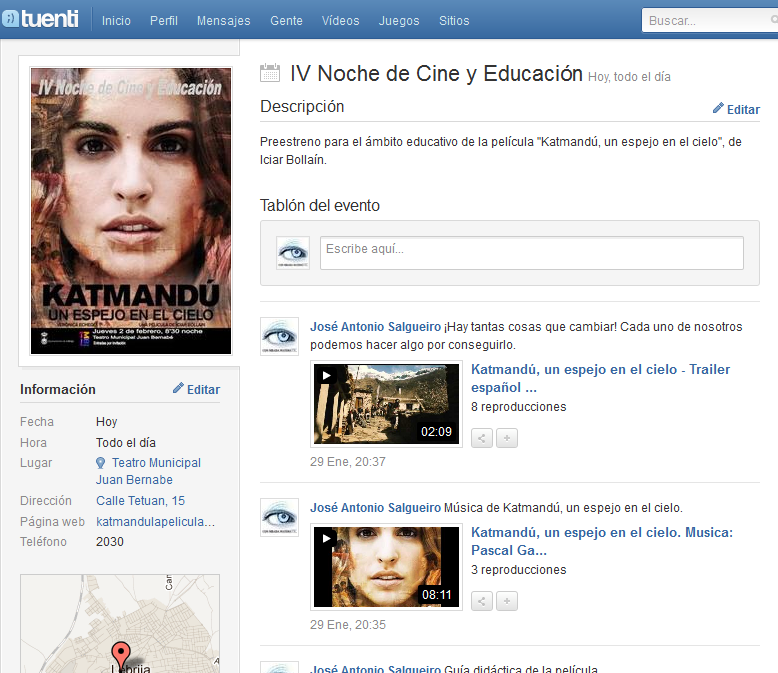The width and height of the screenshot is (778, 673).
Task: Click the plus icon under the Musica video
Action: click(507, 601)
